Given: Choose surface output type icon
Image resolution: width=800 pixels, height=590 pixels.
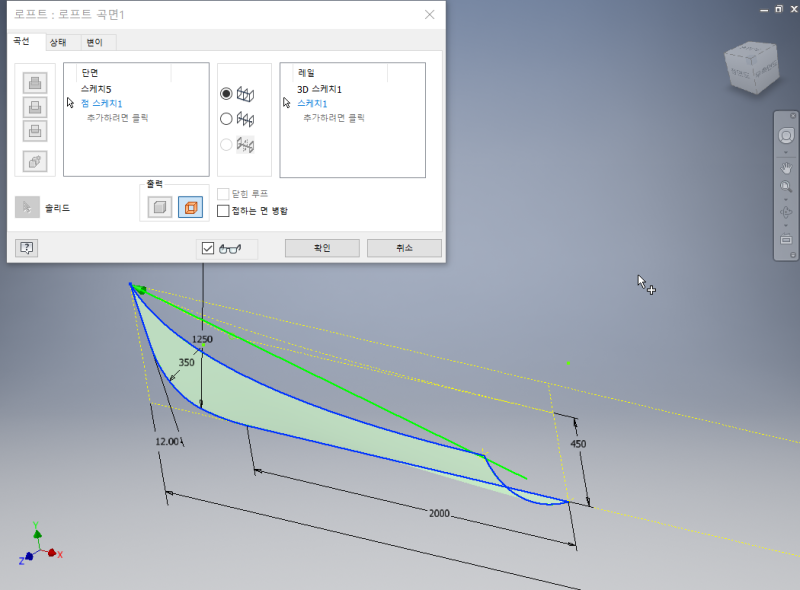Looking at the screenshot, I should pyautogui.click(x=190, y=207).
